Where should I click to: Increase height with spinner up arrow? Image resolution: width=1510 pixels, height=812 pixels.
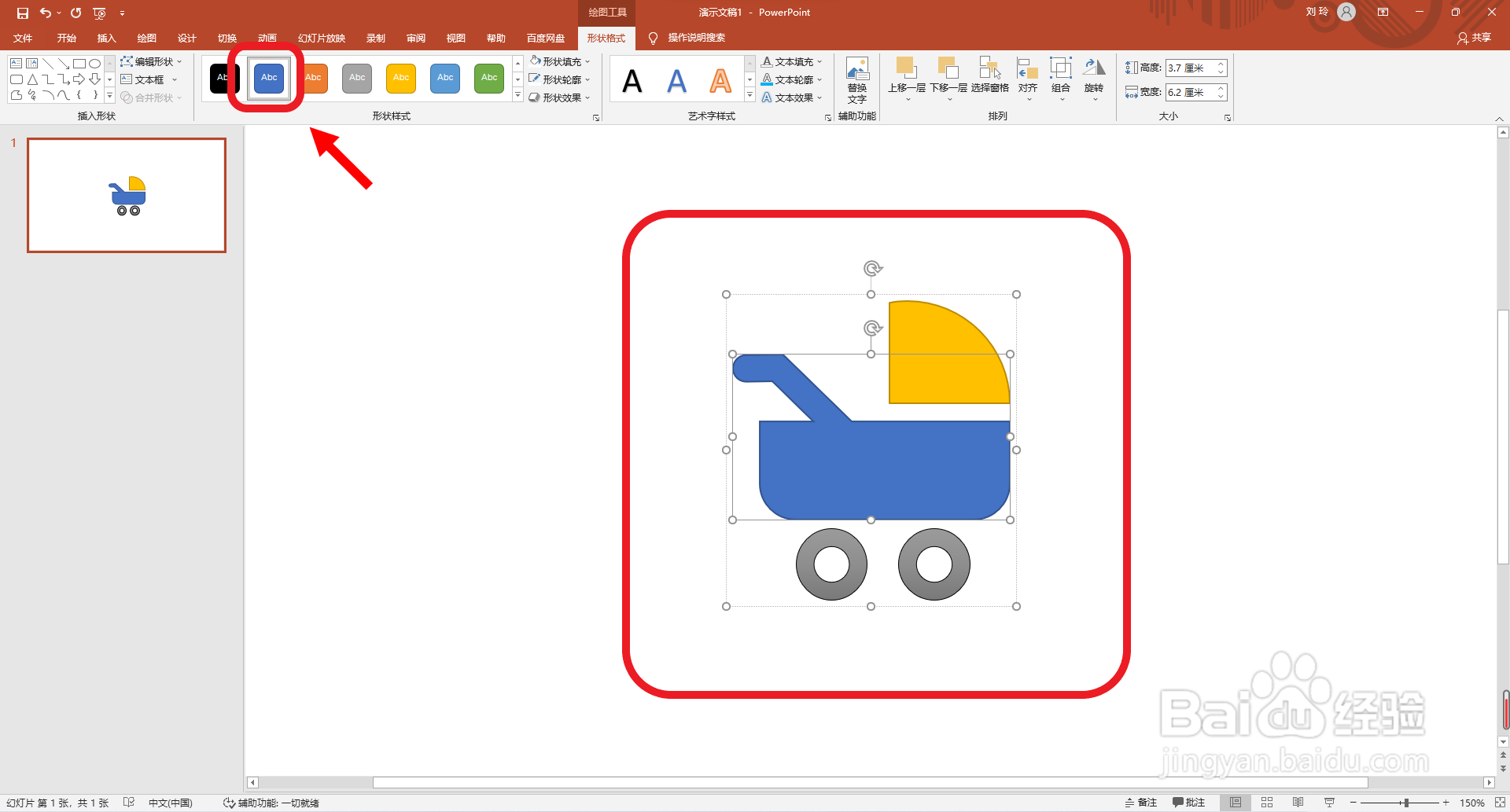[1221, 64]
